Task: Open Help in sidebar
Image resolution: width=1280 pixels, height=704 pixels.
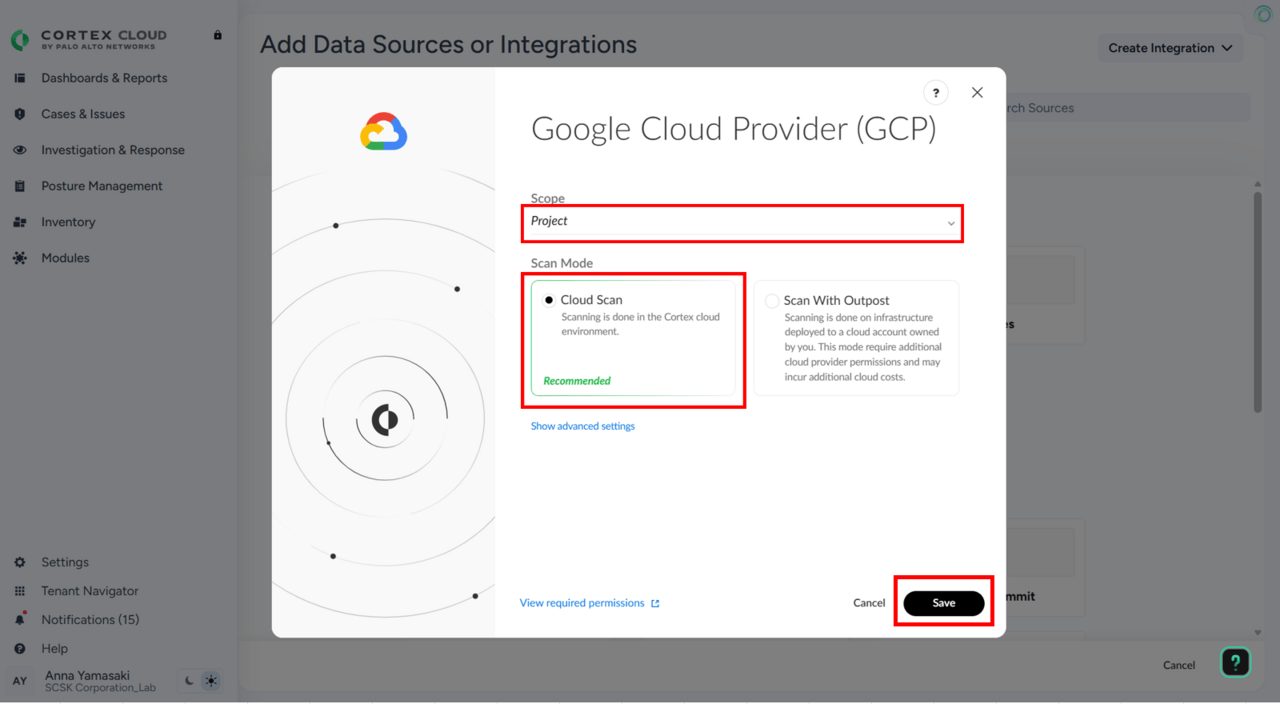Action: pyautogui.click(x=54, y=649)
